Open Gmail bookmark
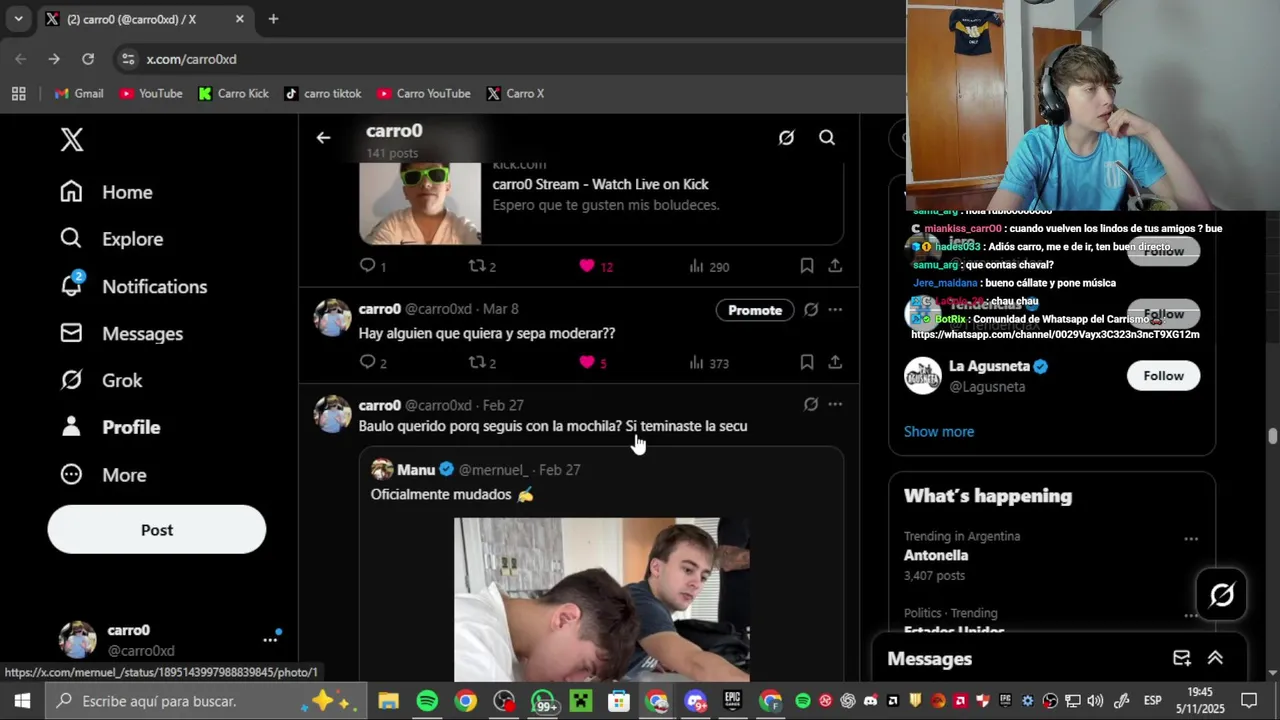 coord(79,93)
